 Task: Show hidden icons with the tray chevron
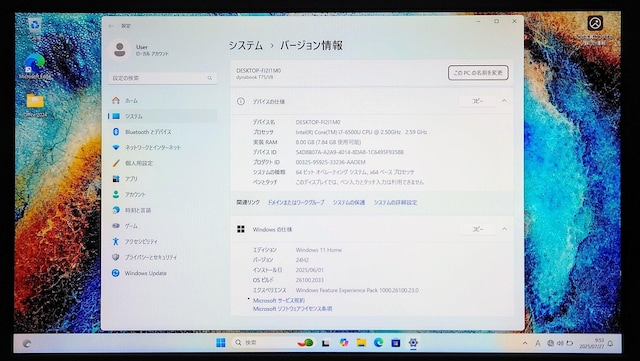coord(525,343)
